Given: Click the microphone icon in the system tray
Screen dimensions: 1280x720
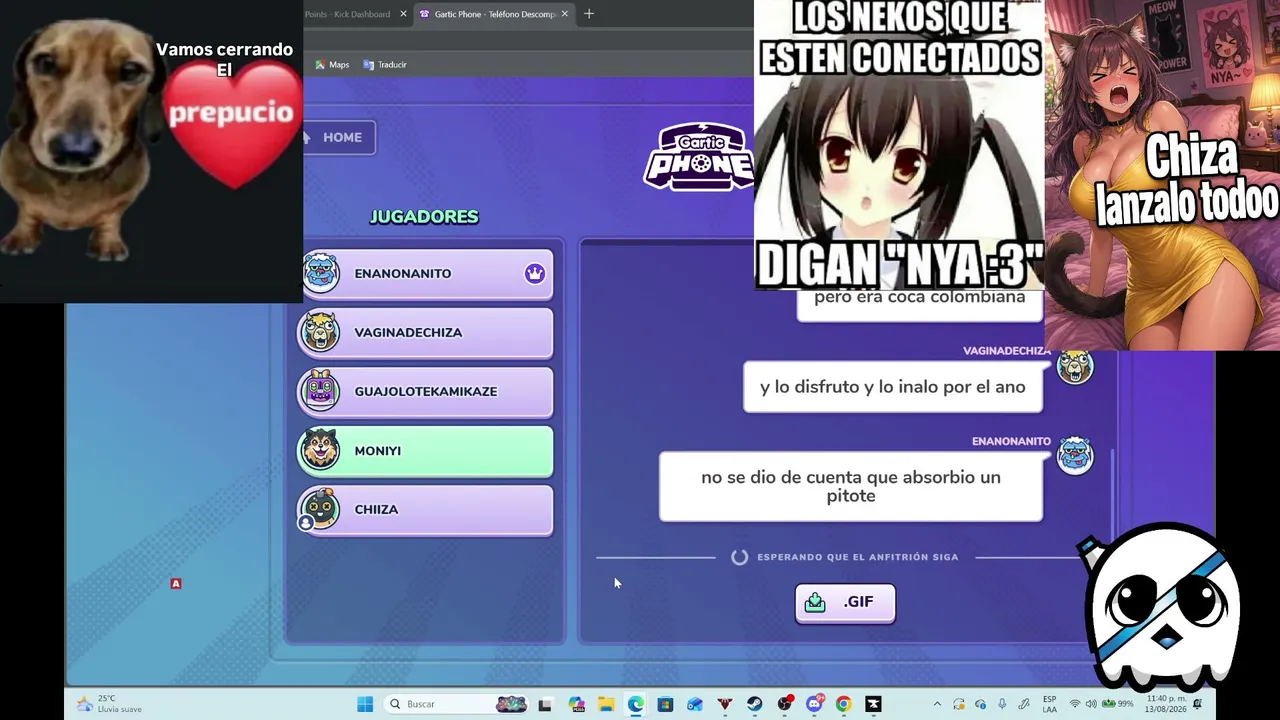Looking at the screenshot, I should pos(1002,704).
